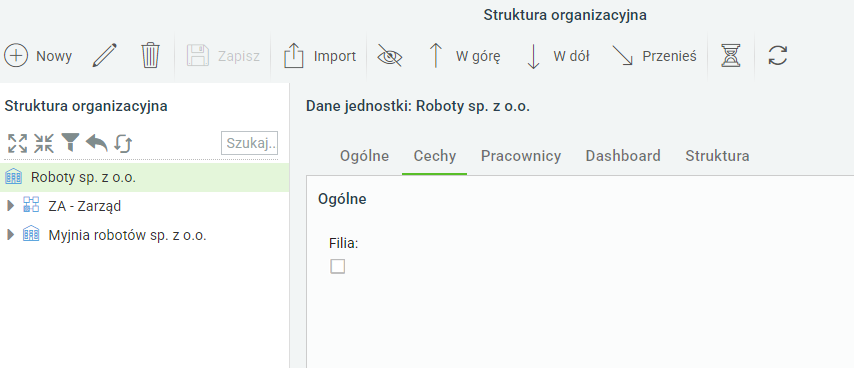Click the curved back arrow icon
The height and width of the screenshot is (368, 854).
[96, 143]
